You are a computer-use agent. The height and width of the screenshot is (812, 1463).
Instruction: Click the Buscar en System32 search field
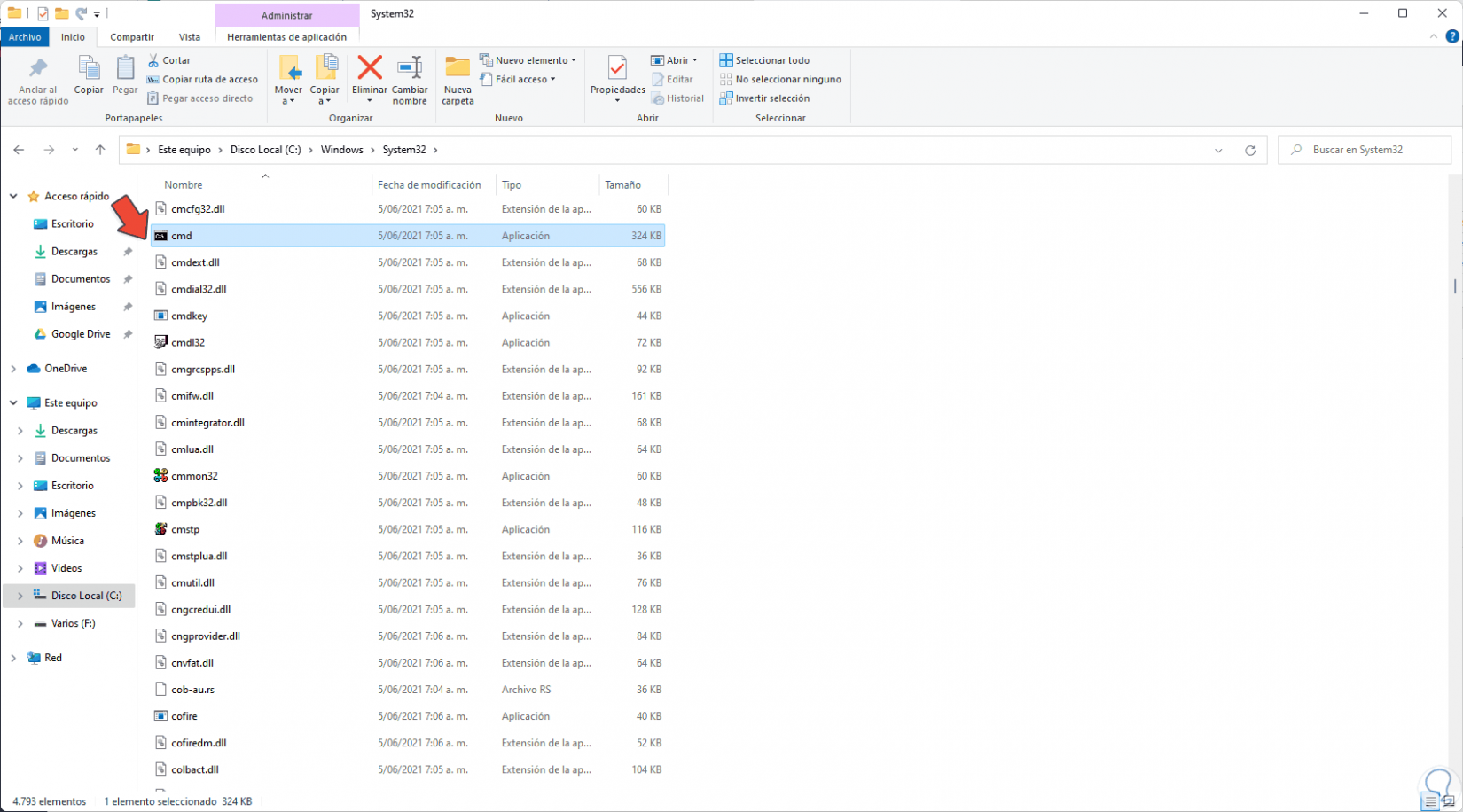coord(1365,150)
